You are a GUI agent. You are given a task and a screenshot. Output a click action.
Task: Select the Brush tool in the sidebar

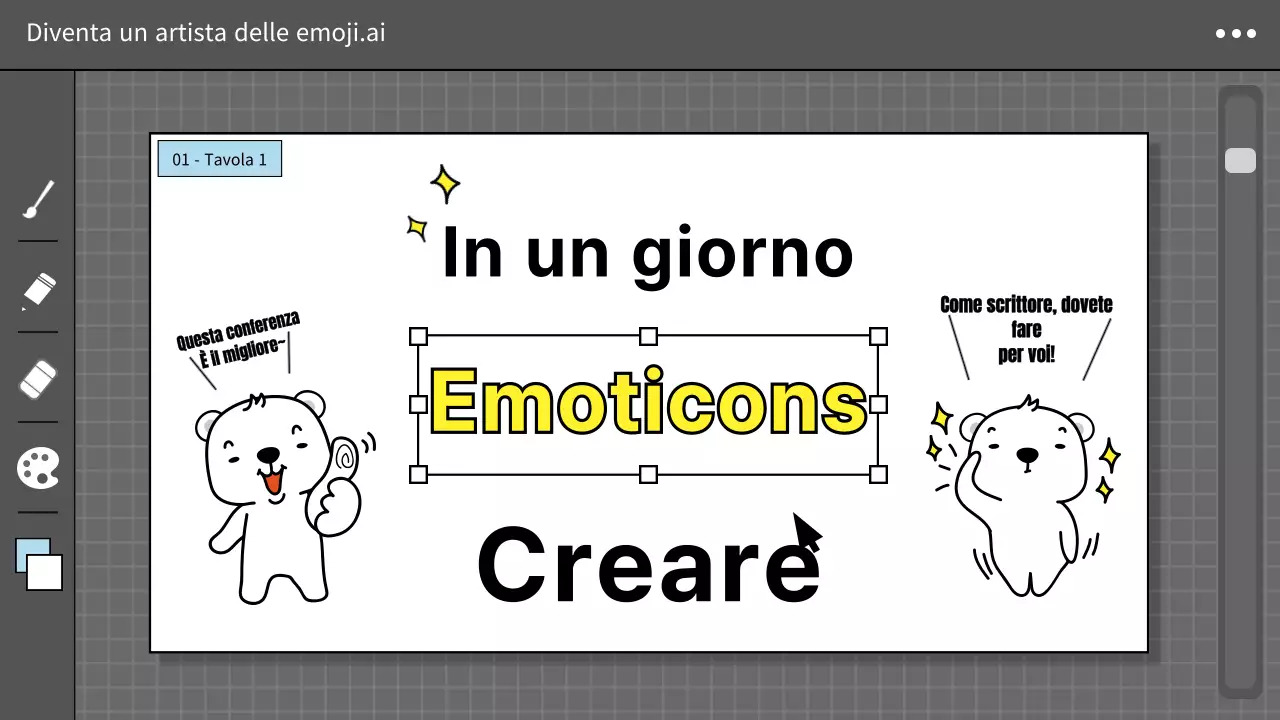tap(37, 197)
